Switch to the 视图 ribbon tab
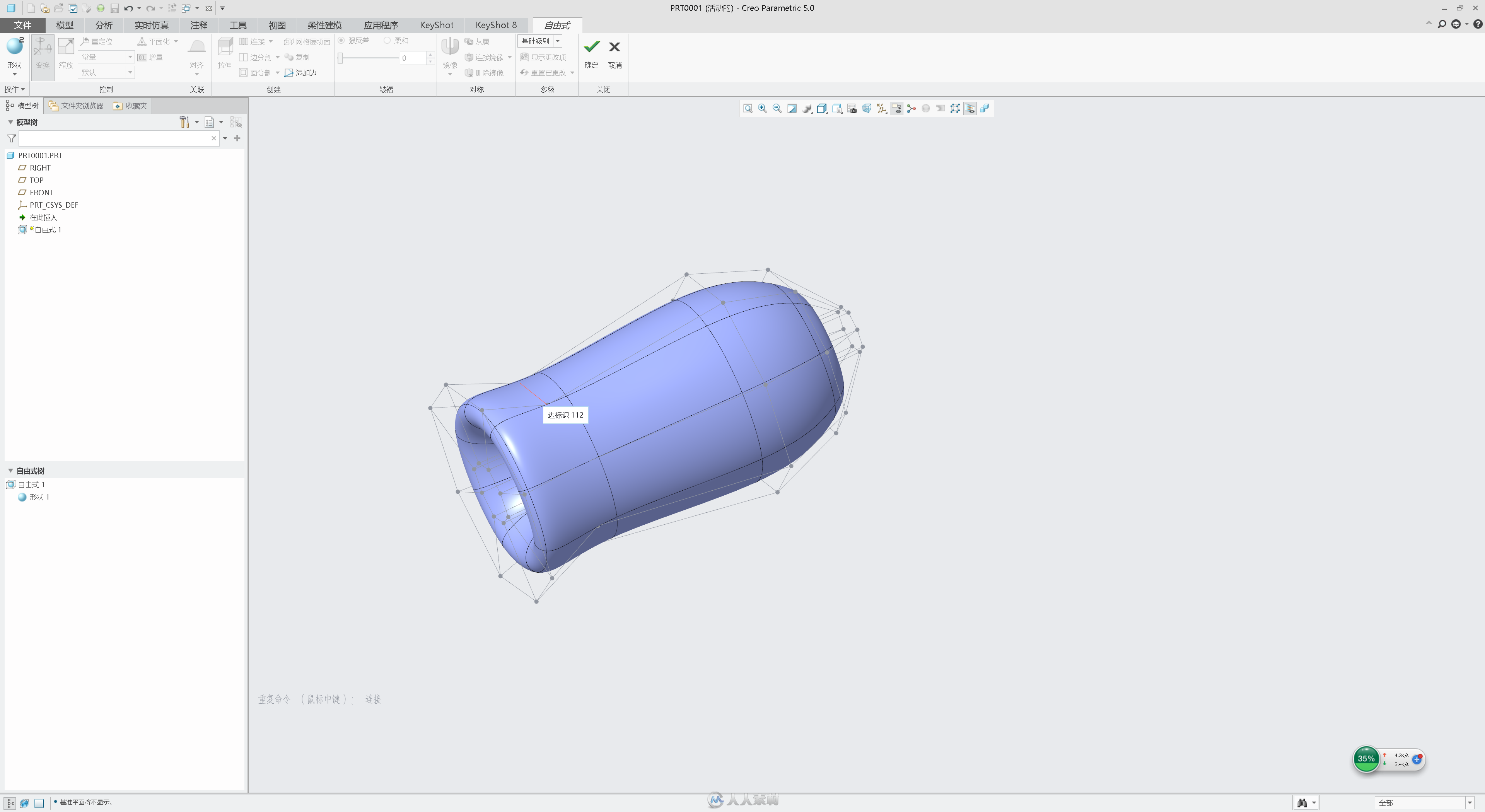Image resolution: width=1485 pixels, height=812 pixels. 277,26
